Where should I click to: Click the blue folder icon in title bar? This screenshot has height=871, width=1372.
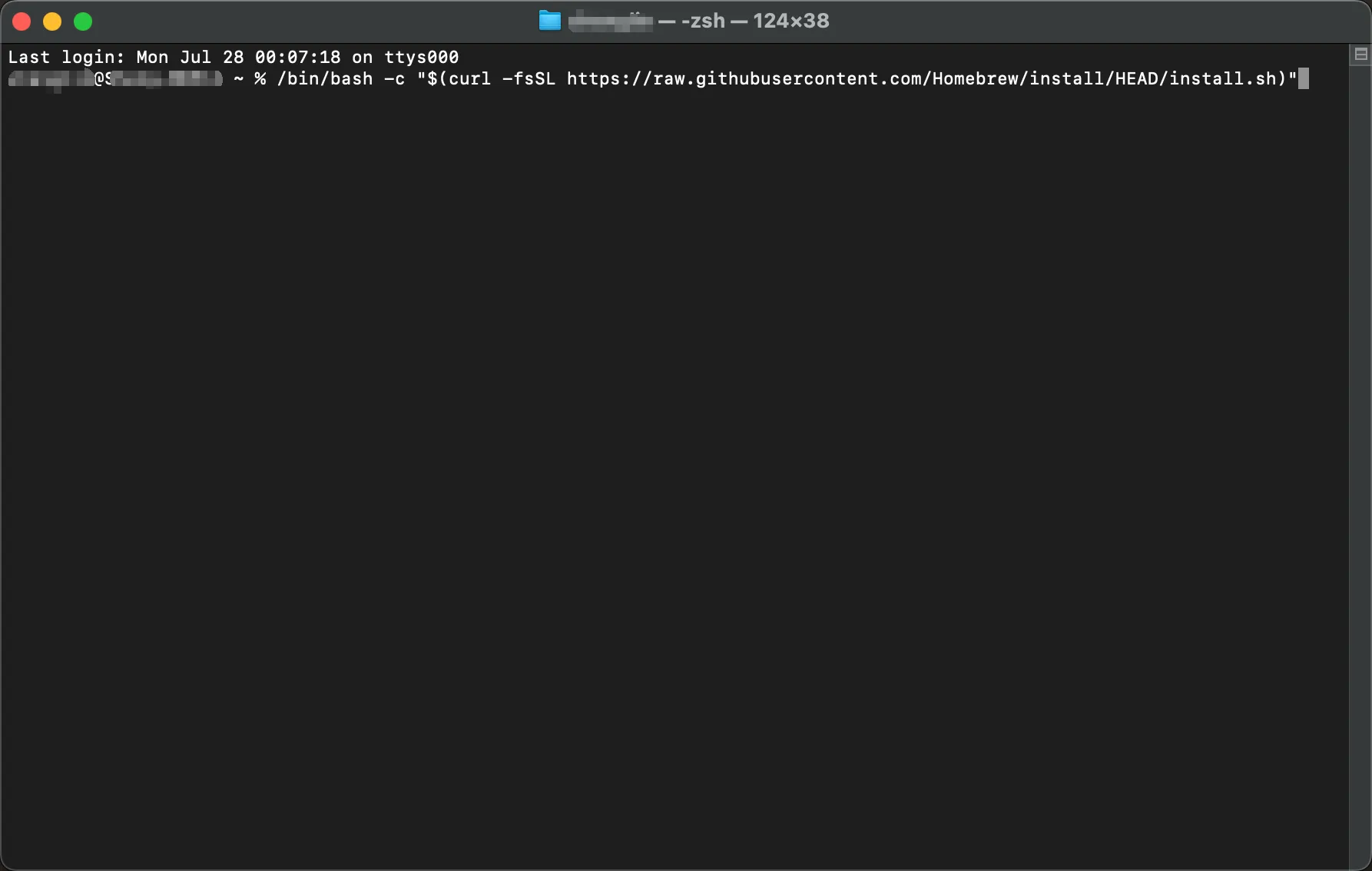[x=549, y=21]
